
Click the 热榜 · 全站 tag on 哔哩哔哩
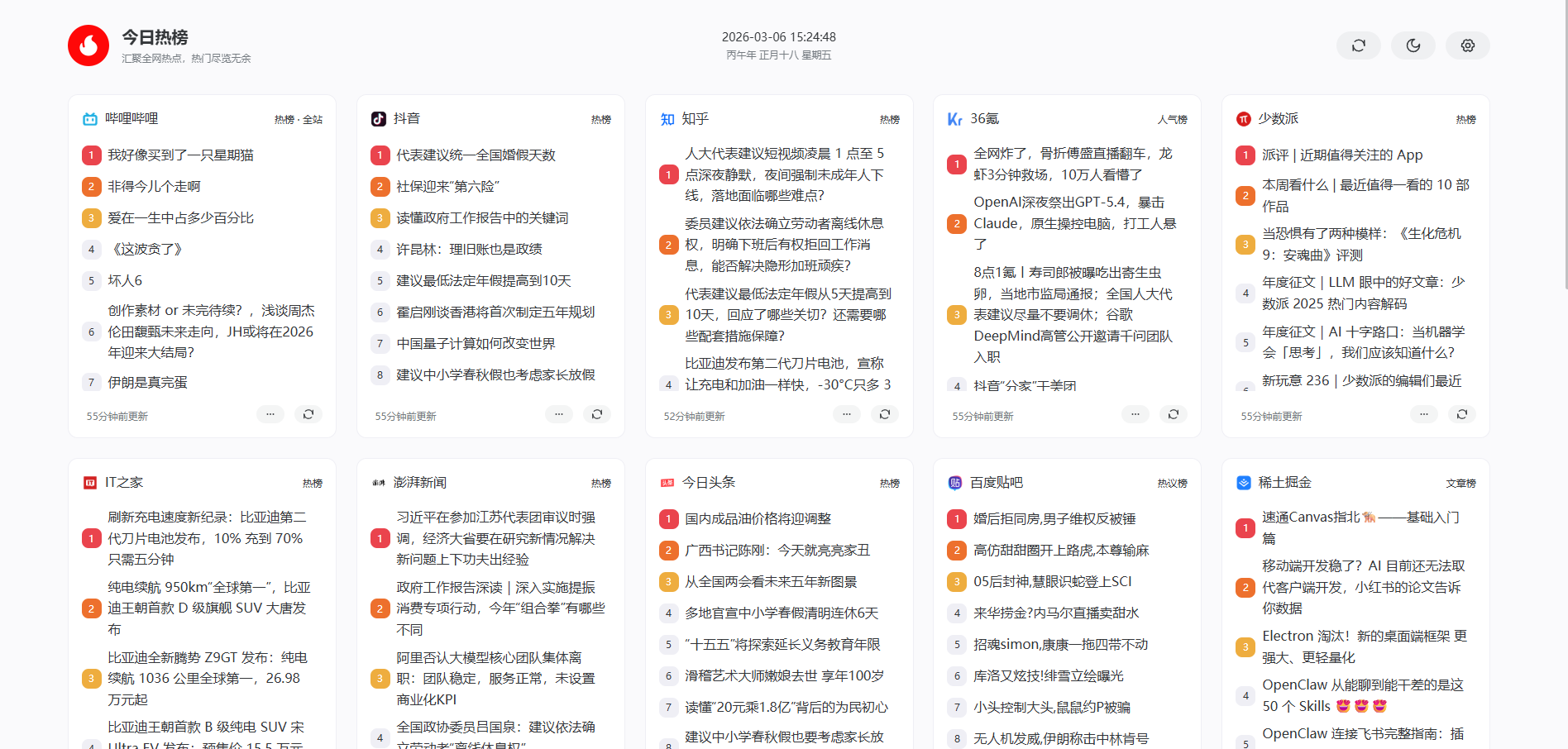pos(299,120)
